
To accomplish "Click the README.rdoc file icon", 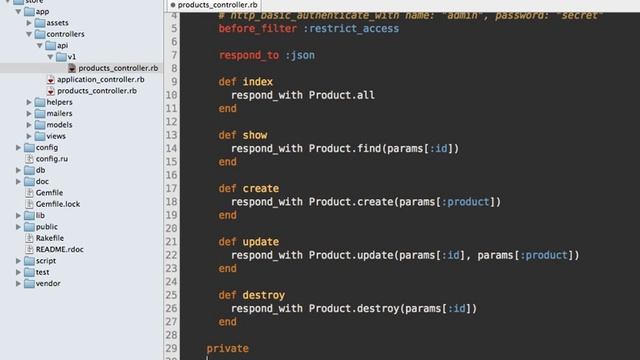I will click(29, 249).
